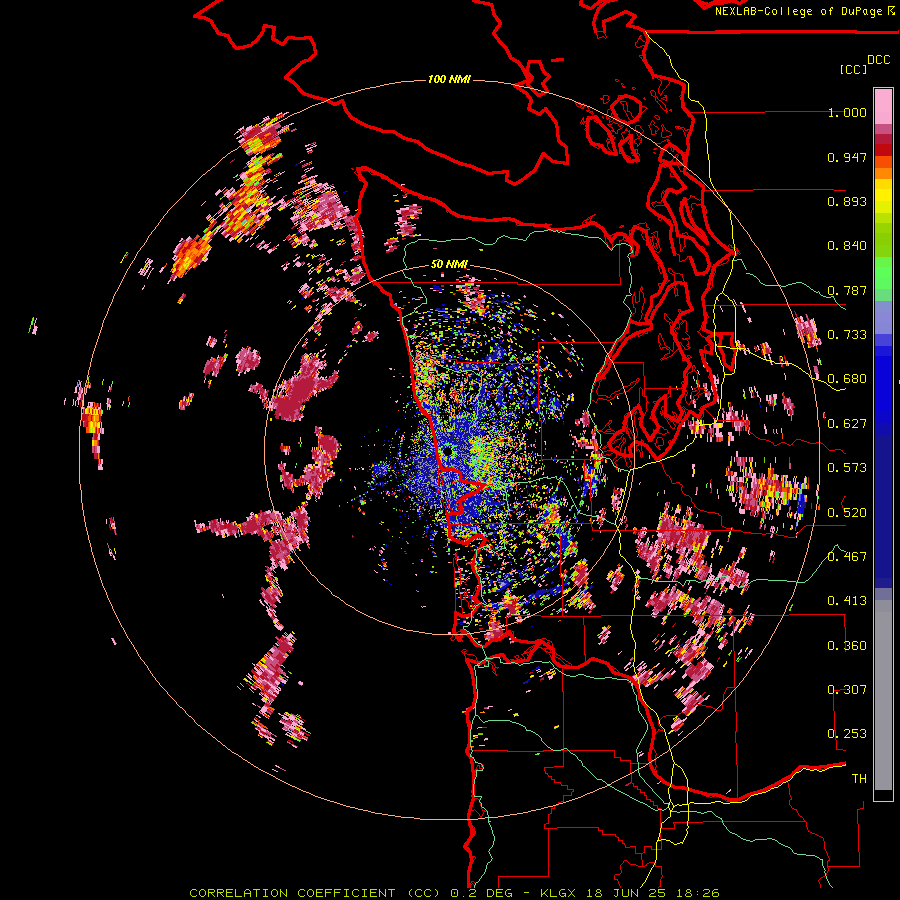Image resolution: width=900 pixels, height=900 pixels.
Task: Click the gray lower segment of color bar
Action: pyautogui.click(x=883, y=695)
